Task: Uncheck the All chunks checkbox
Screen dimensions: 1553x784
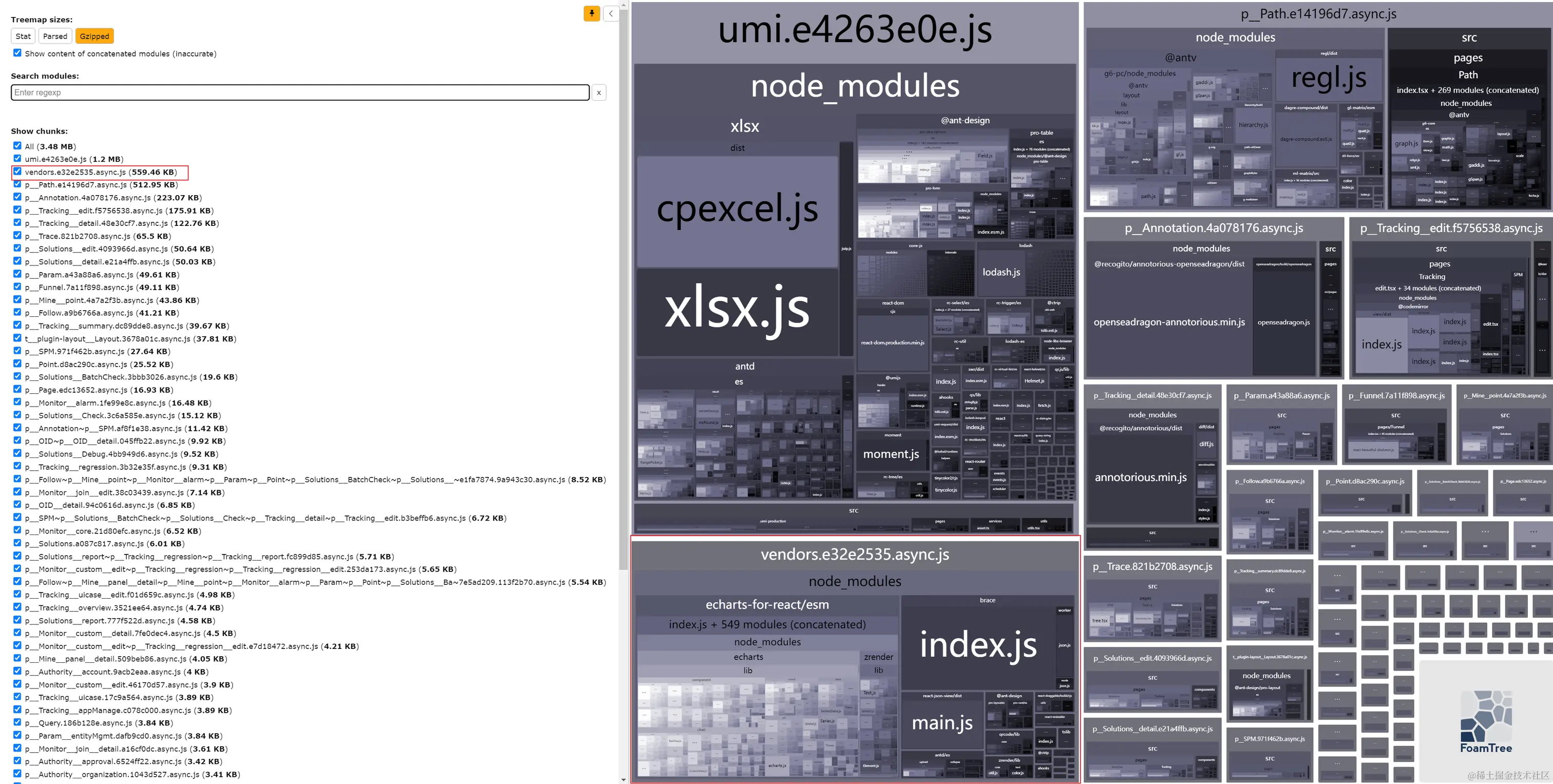Action: coord(17,146)
